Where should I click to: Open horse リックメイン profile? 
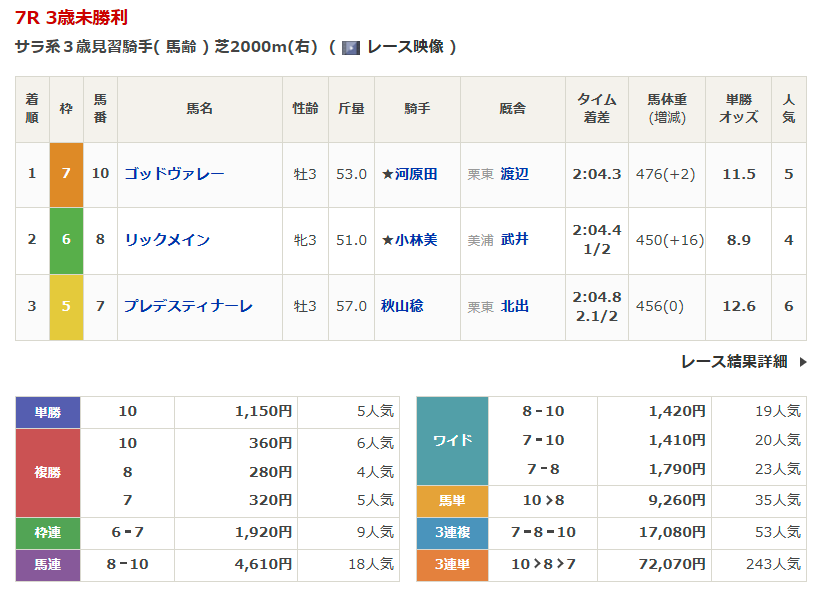167,240
